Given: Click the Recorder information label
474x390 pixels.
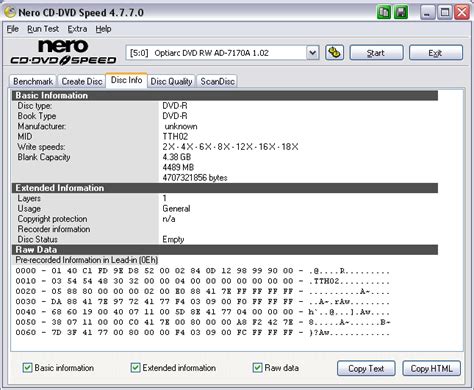Looking at the screenshot, I should pyautogui.click(x=54, y=229).
